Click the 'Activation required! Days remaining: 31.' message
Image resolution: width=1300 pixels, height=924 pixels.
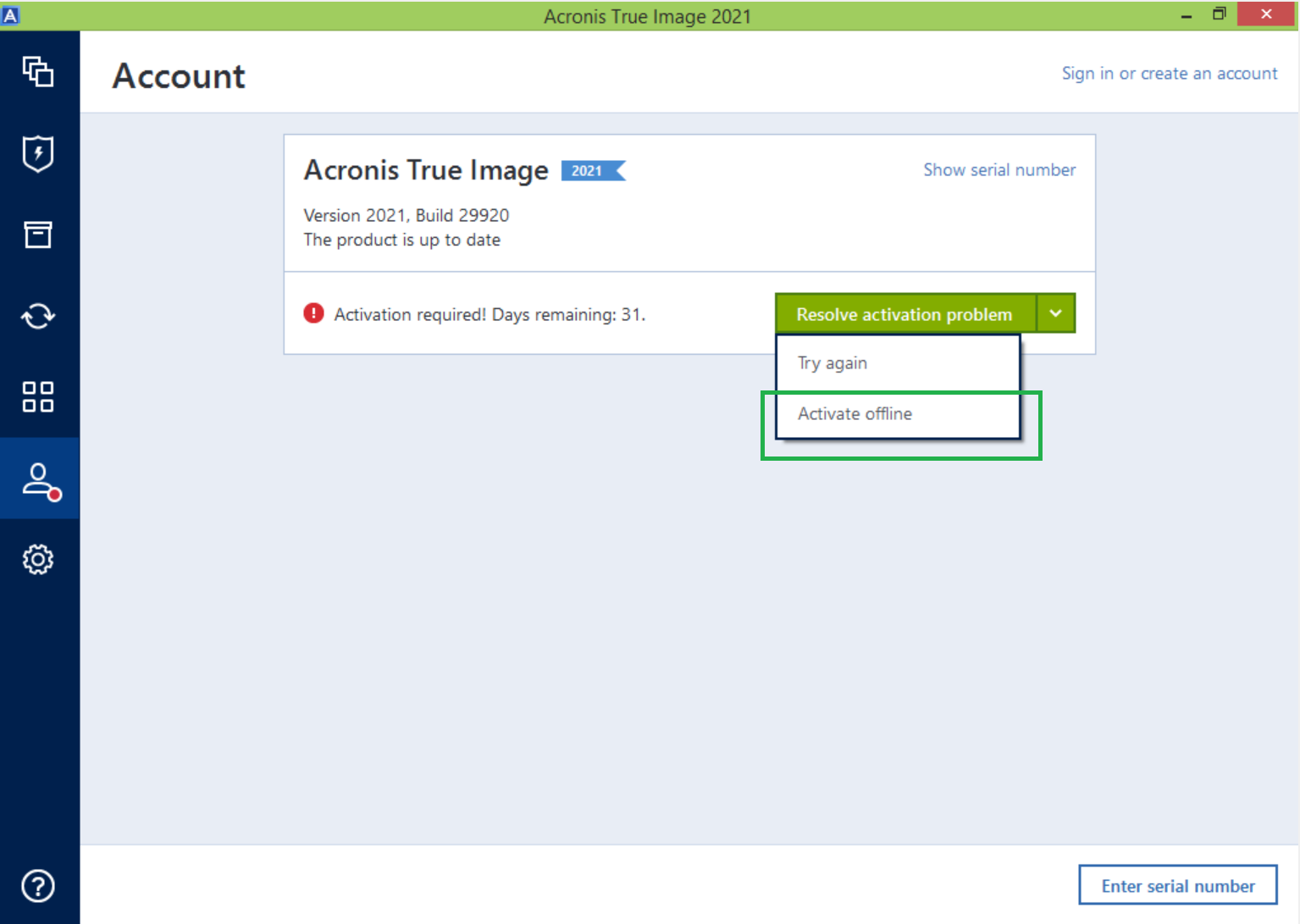tap(490, 314)
